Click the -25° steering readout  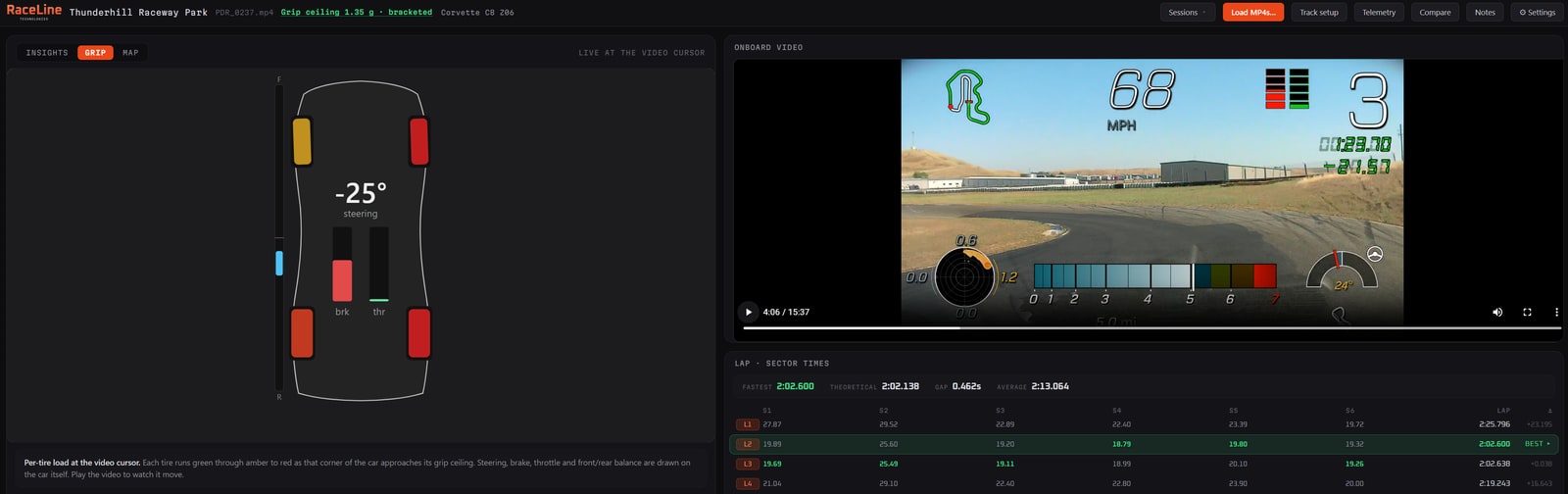[361, 193]
